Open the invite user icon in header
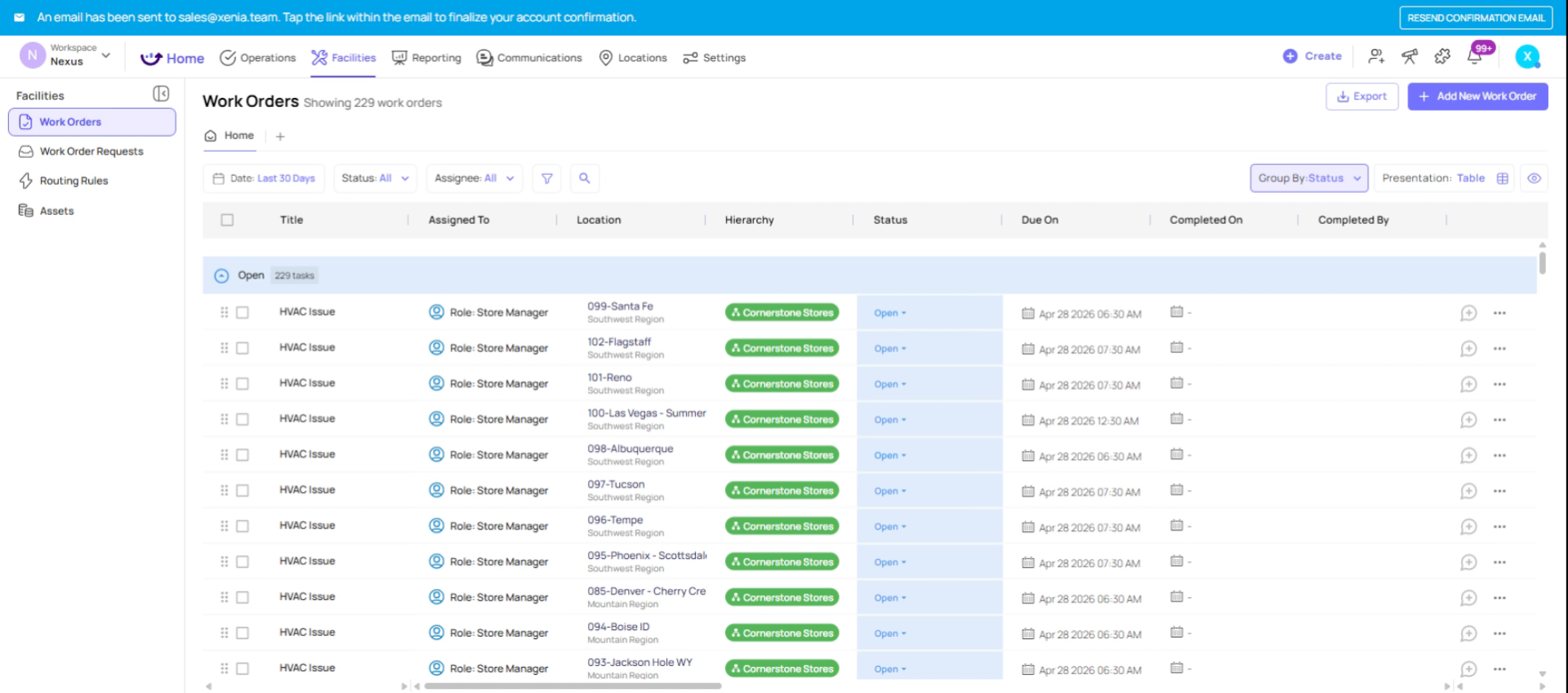Screen dimensions: 1568x693 [x=1376, y=56]
